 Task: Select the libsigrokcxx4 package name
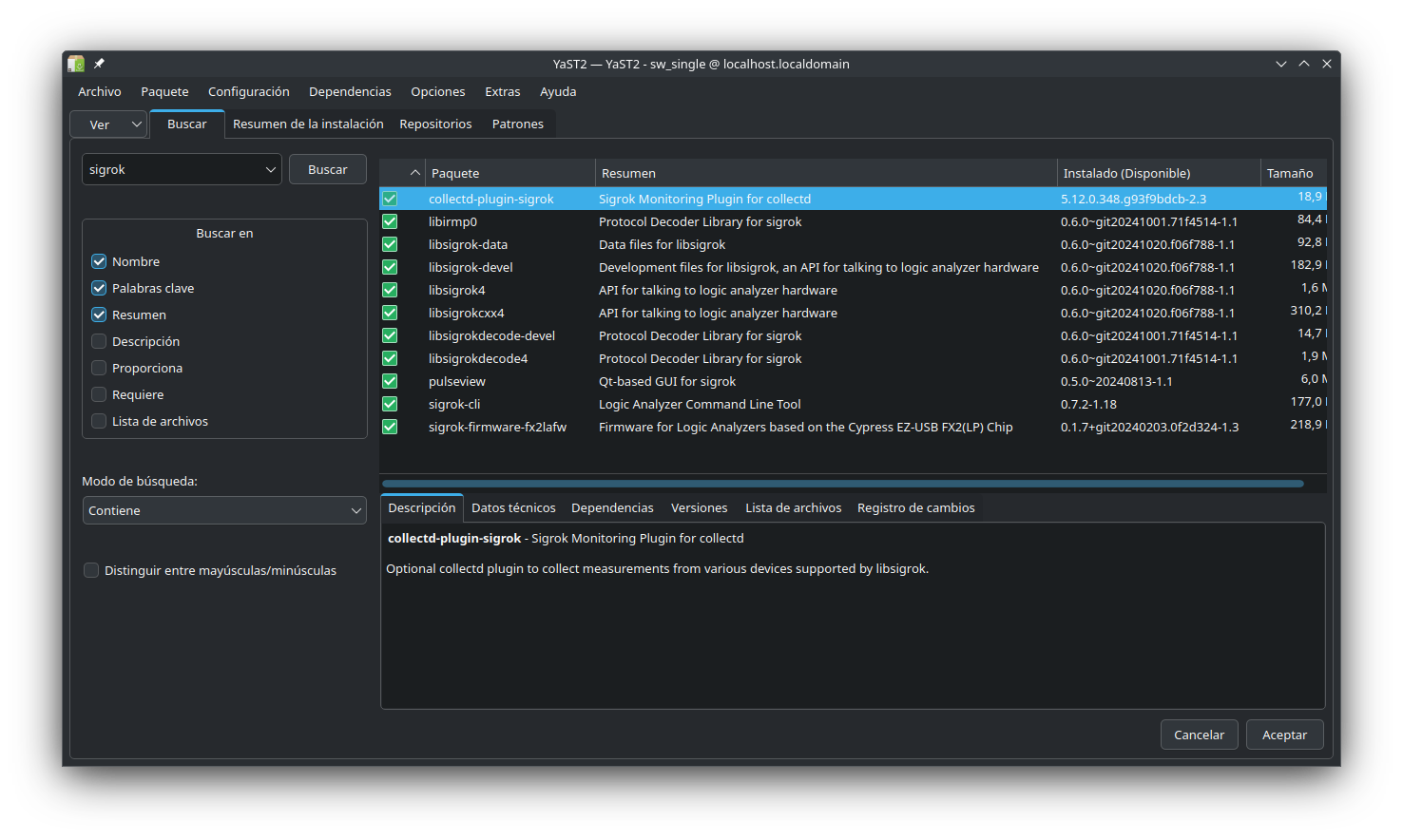click(x=466, y=313)
